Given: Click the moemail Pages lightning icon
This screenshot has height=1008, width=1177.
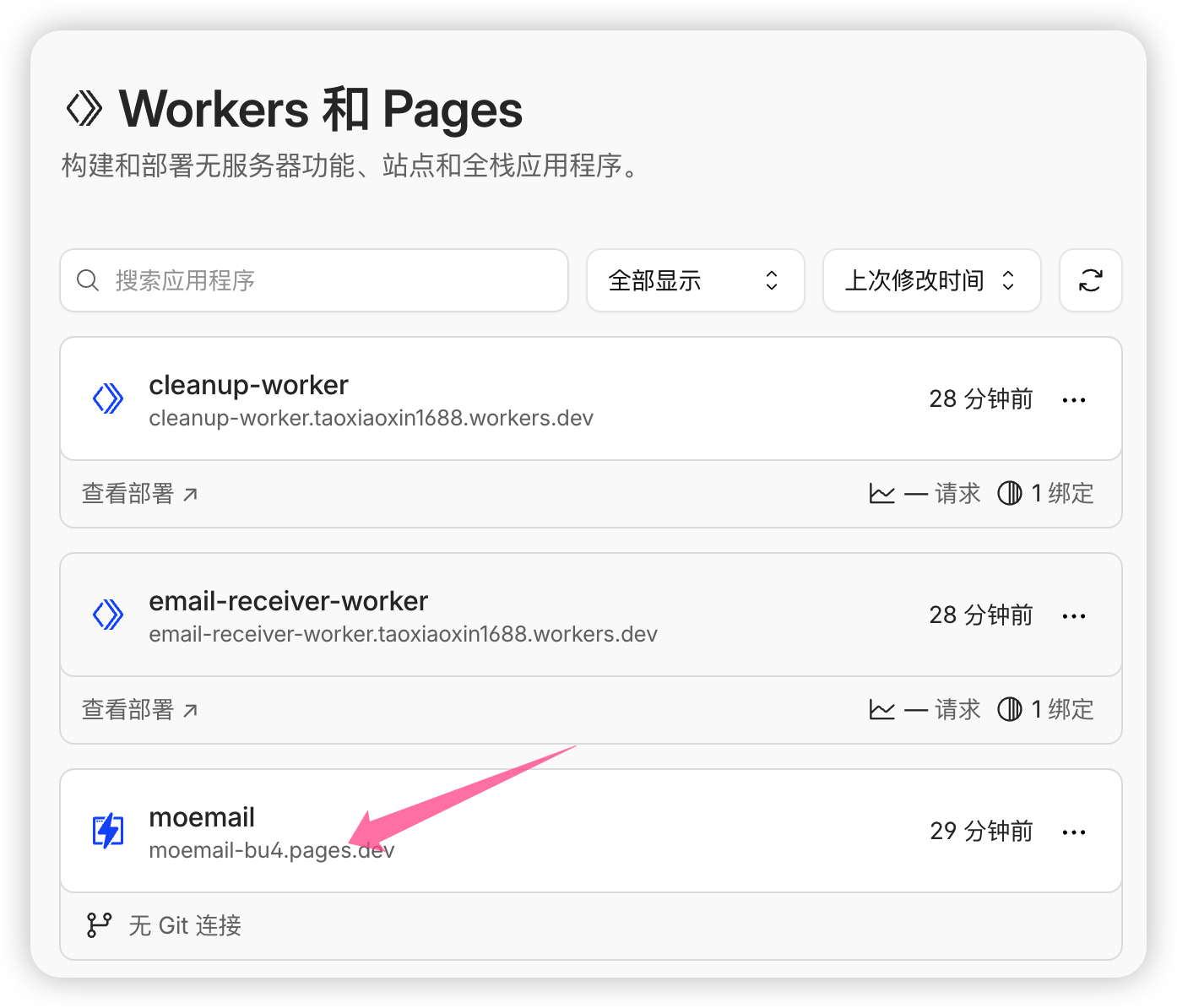Looking at the screenshot, I should point(108,831).
